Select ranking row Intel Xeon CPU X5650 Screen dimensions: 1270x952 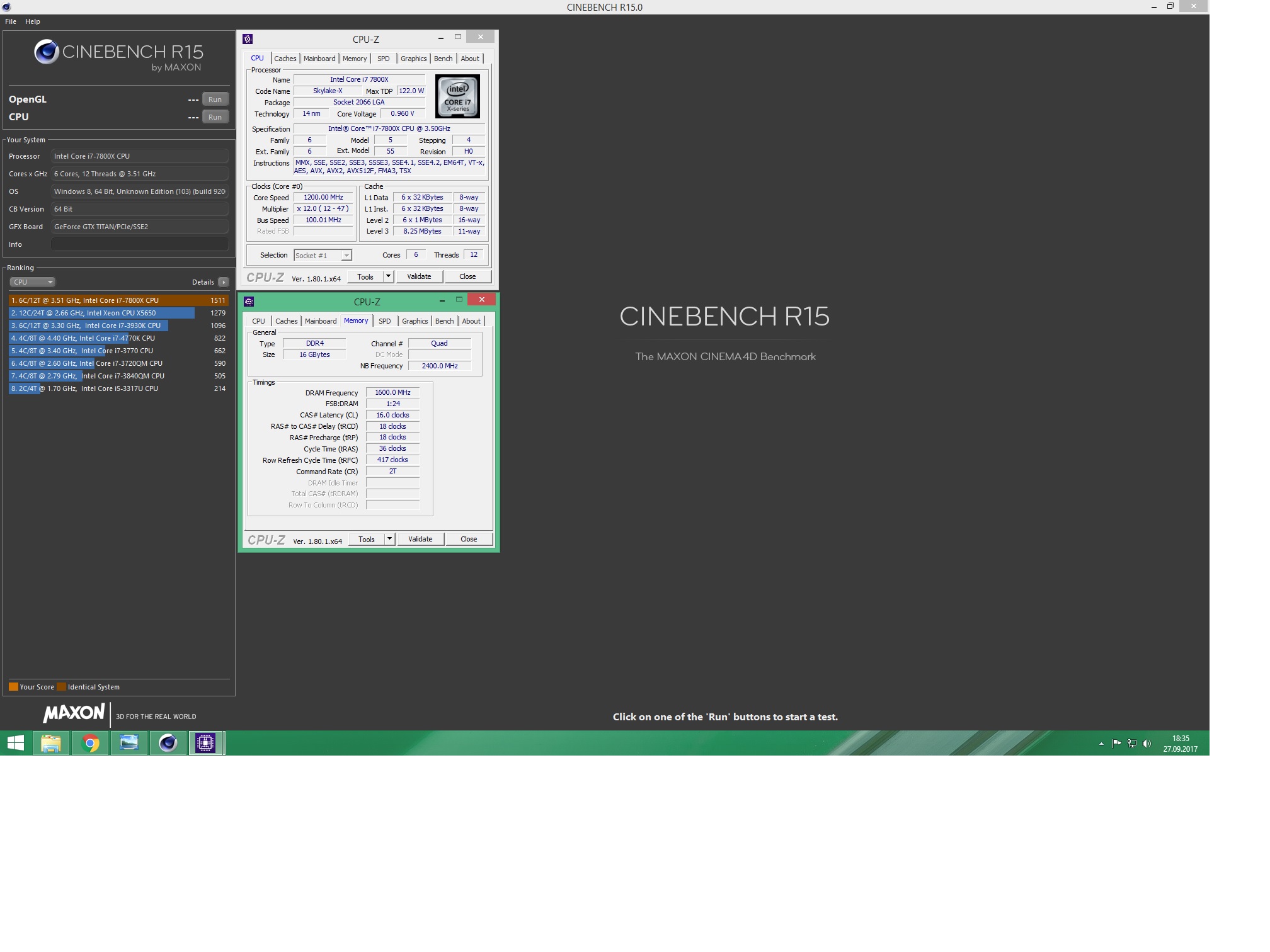(x=118, y=313)
